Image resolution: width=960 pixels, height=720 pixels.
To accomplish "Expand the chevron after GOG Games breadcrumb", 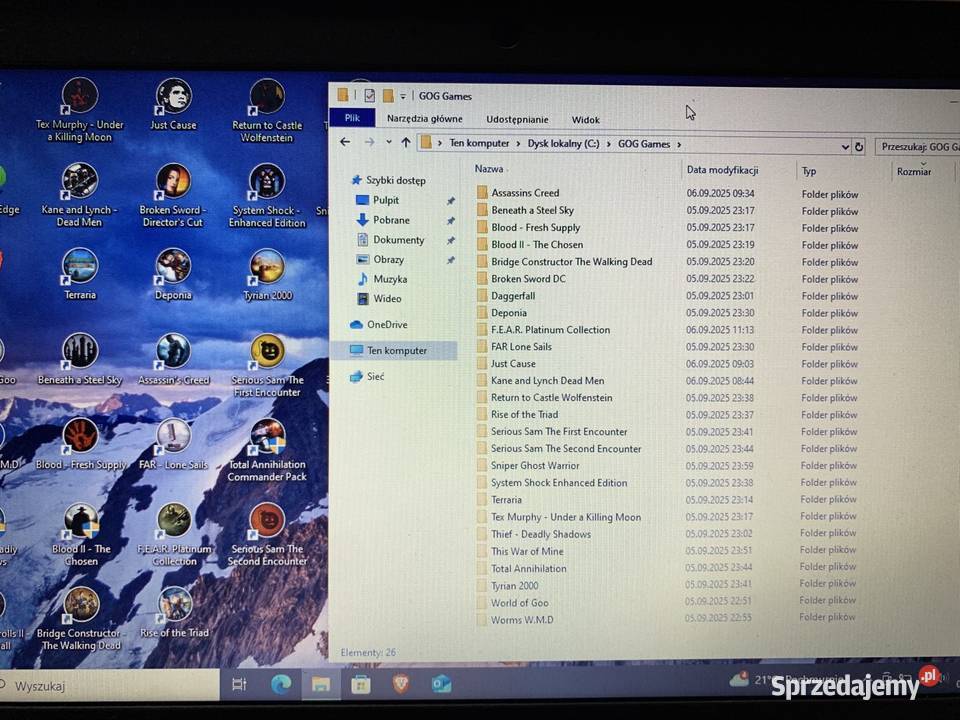I will pyautogui.click(x=678, y=145).
